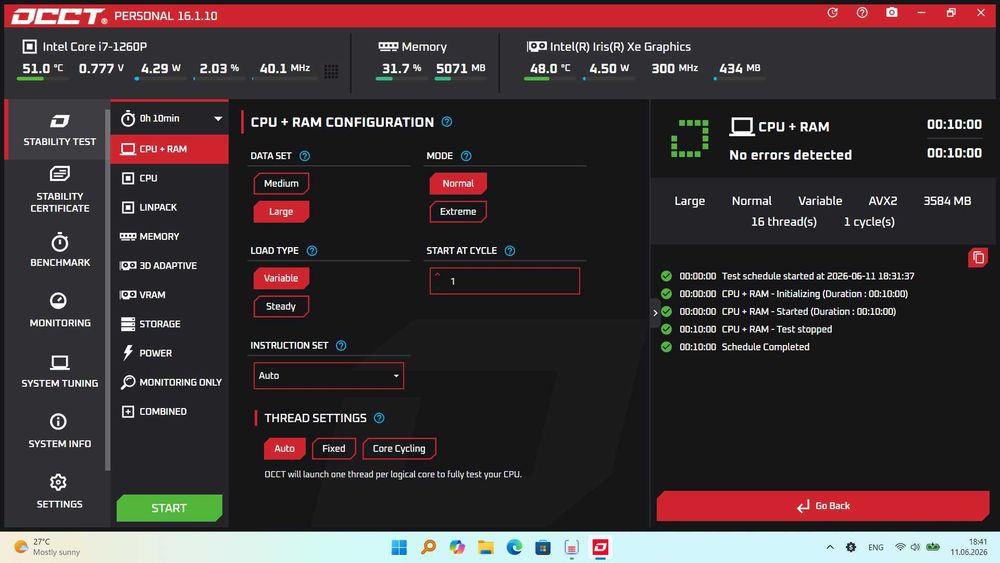The width and height of the screenshot is (1000, 563).
Task: Click the No errors detected status
Action: coord(790,155)
